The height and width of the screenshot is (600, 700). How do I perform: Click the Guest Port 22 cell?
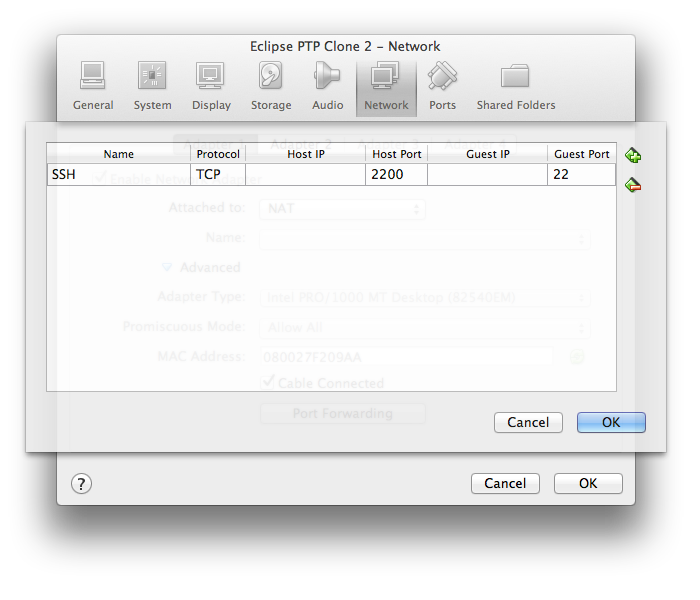click(x=581, y=175)
